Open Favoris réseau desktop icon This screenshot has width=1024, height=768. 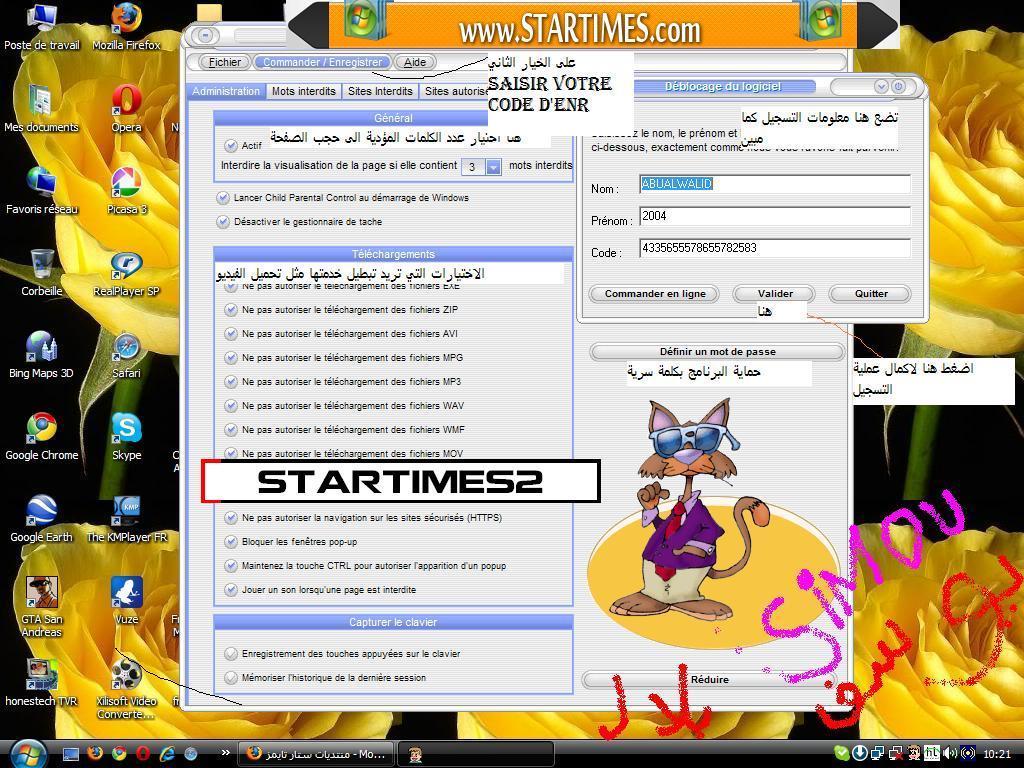coord(41,190)
